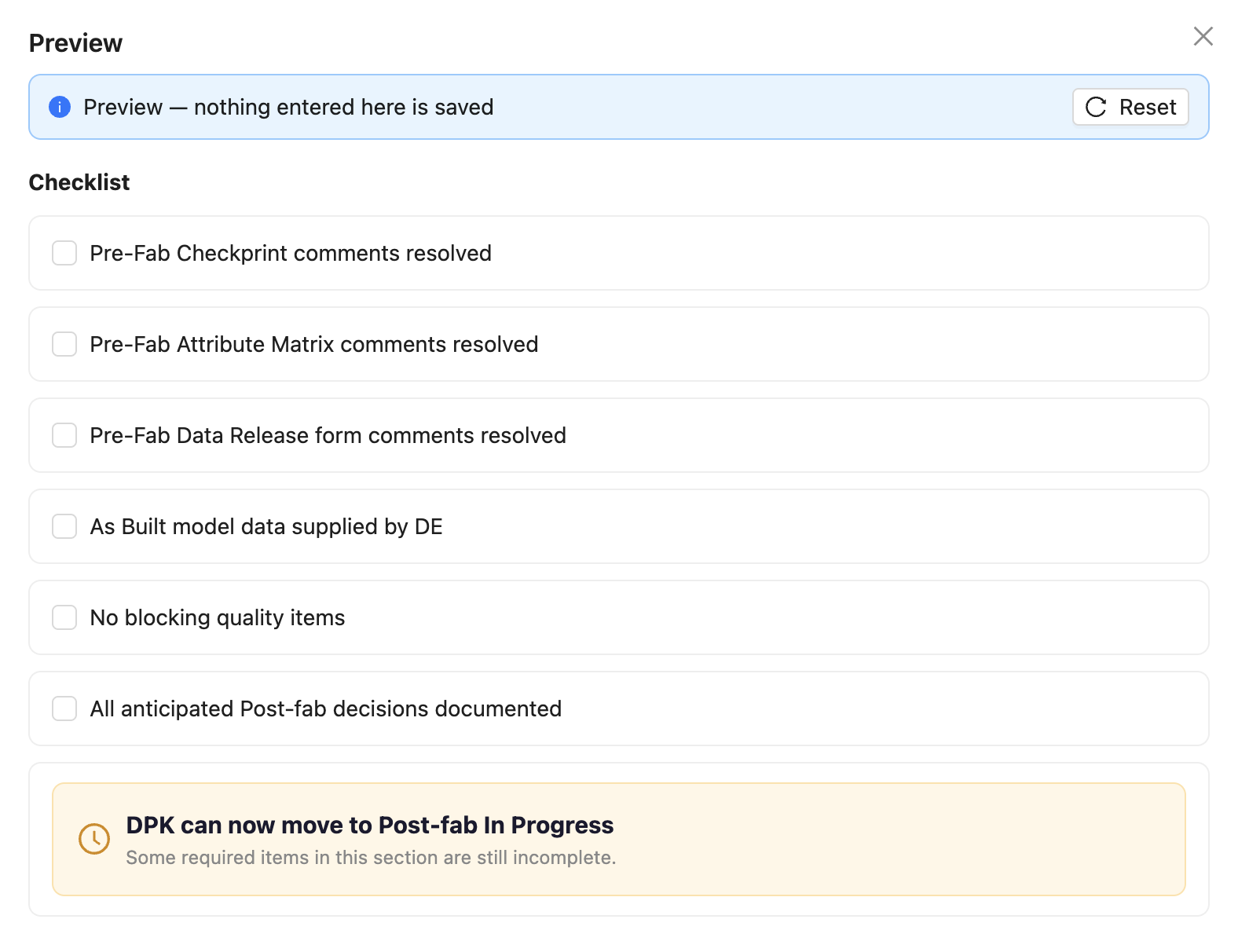Viewport: 1238px width, 952px height.
Task: Mark As Built model data supplied by DE
Action: (64, 526)
